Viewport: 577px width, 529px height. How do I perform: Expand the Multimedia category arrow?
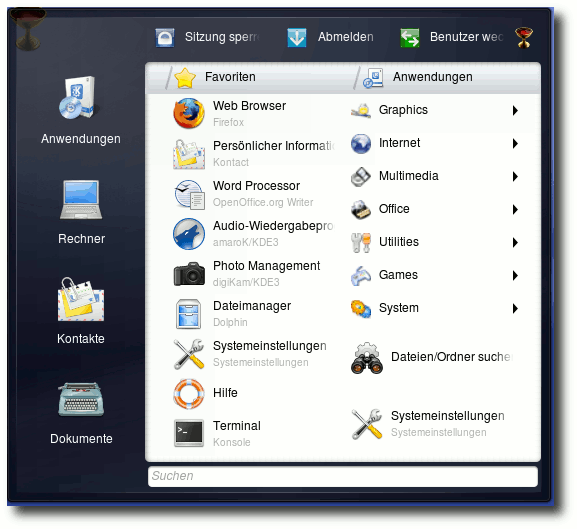tap(515, 177)
